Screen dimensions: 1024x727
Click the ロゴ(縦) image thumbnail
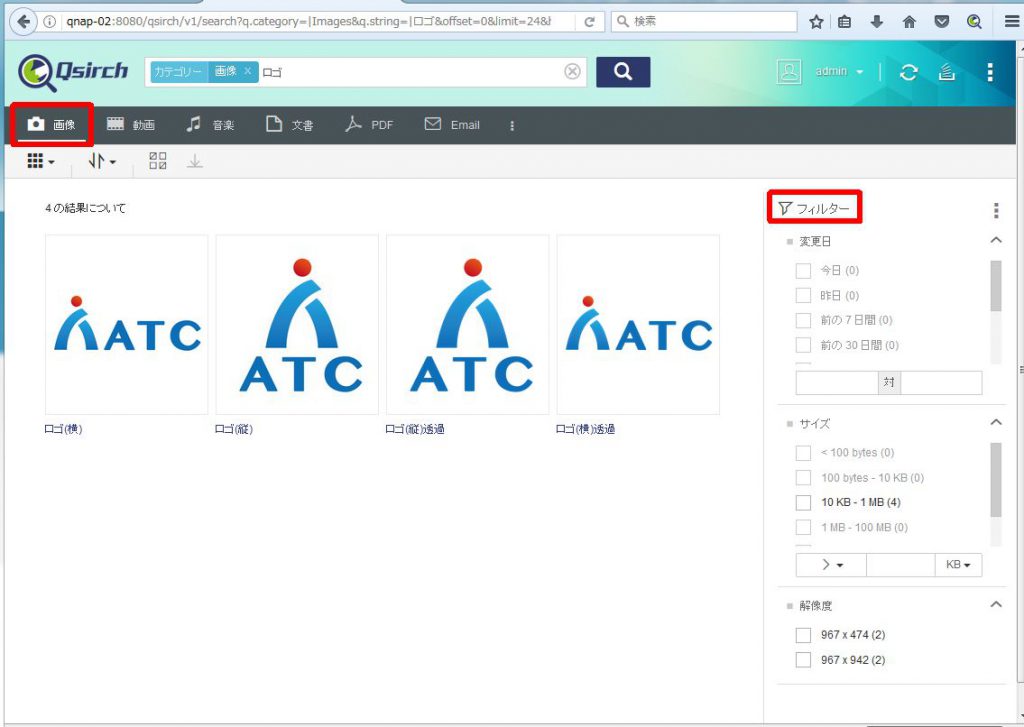pos(297,325)
